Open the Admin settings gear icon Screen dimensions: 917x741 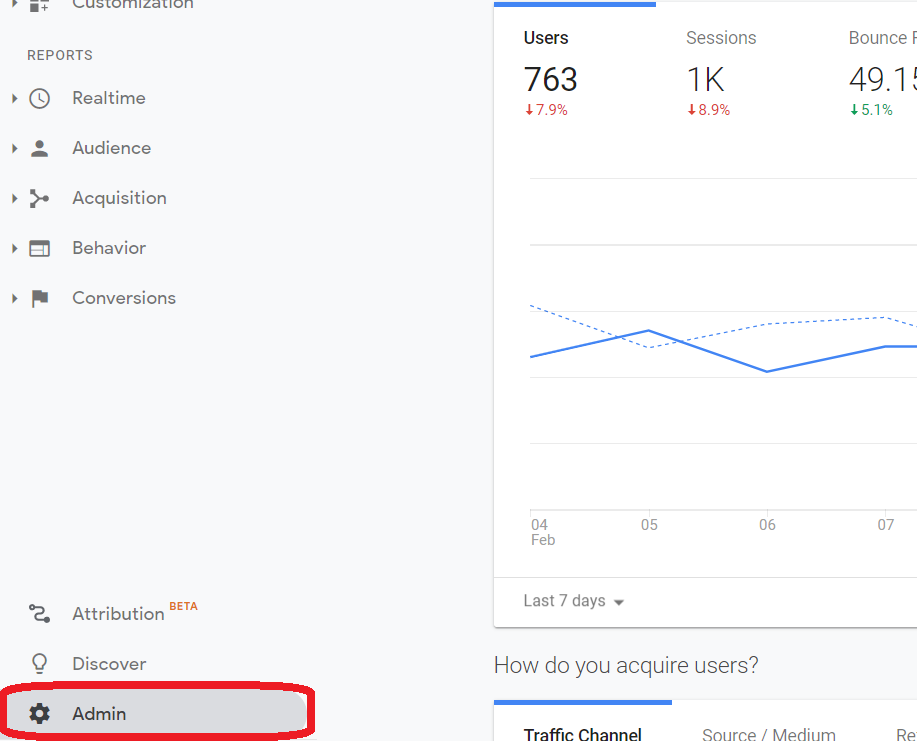pos(40,714)
